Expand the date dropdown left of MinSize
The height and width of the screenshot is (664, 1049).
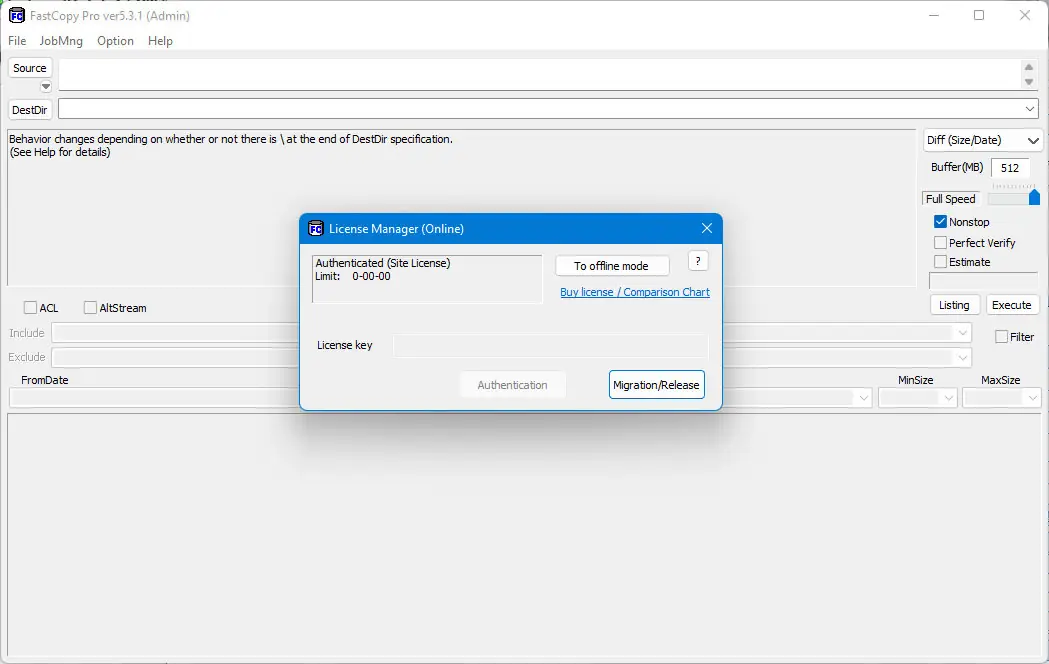click(x=864, y=399)
